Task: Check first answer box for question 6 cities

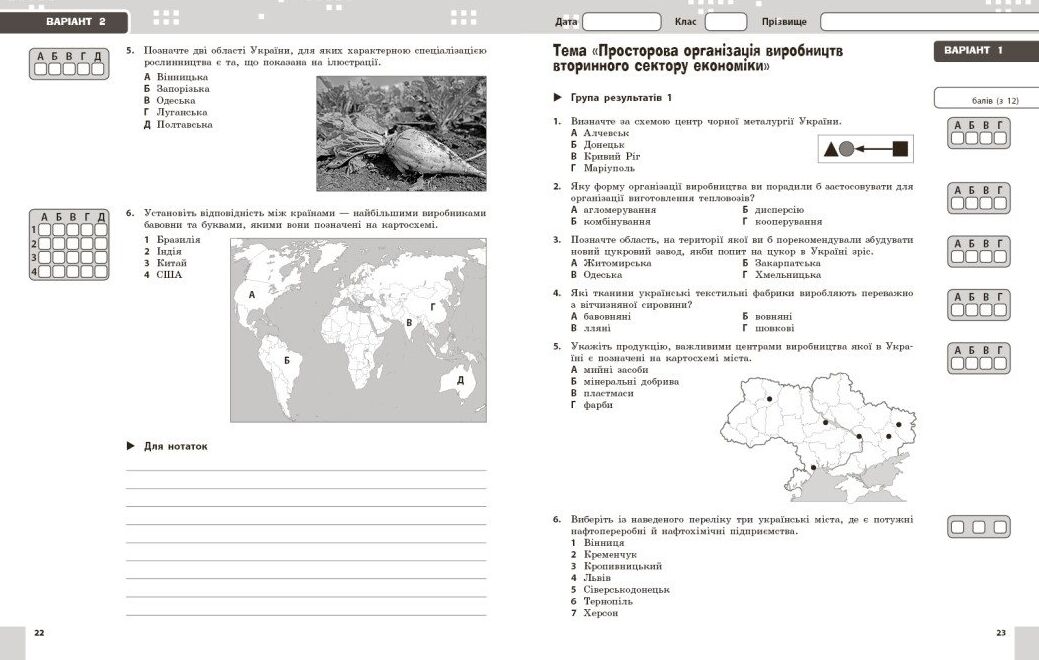Action: coord(957,527)
